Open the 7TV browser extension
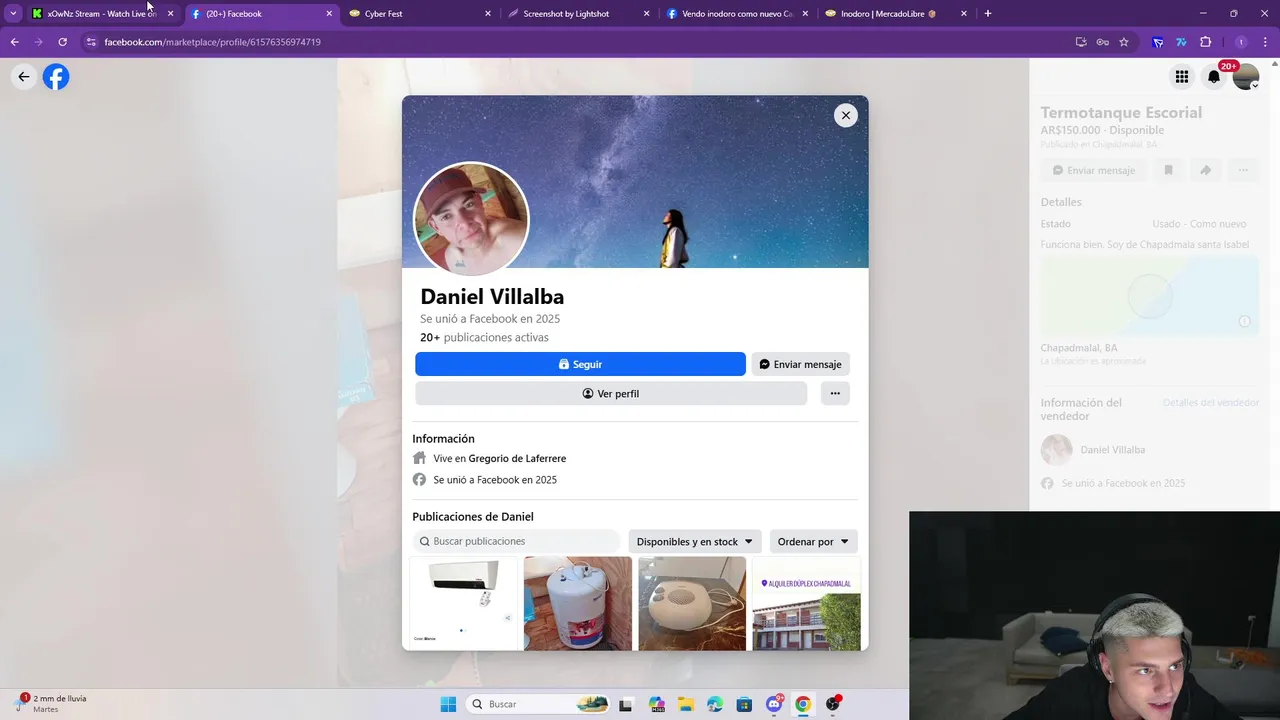The width and height of the screenshot is (1280, 720). point(1181,42)
